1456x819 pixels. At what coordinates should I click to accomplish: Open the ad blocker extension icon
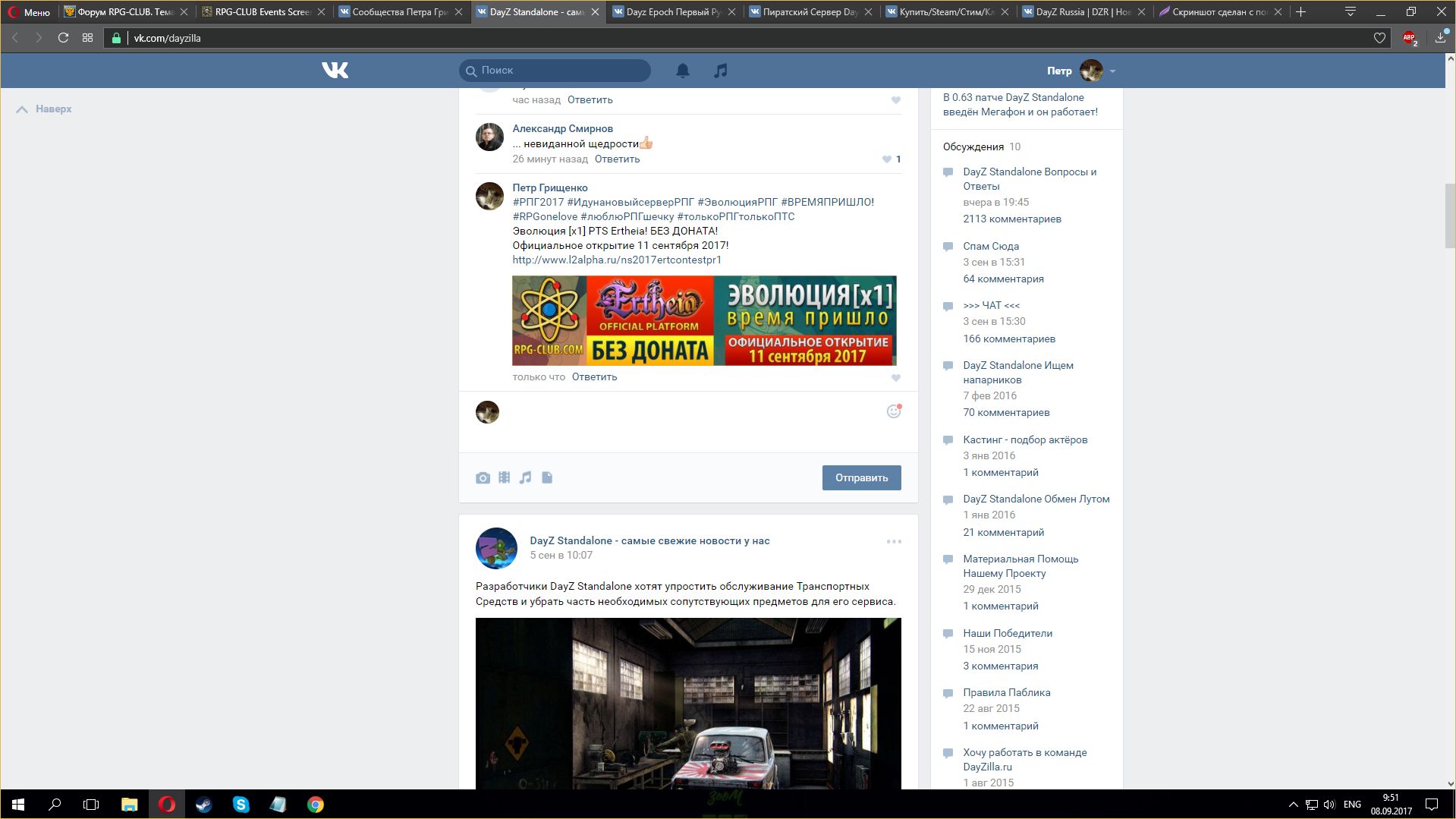click(x=1410, y=38)
